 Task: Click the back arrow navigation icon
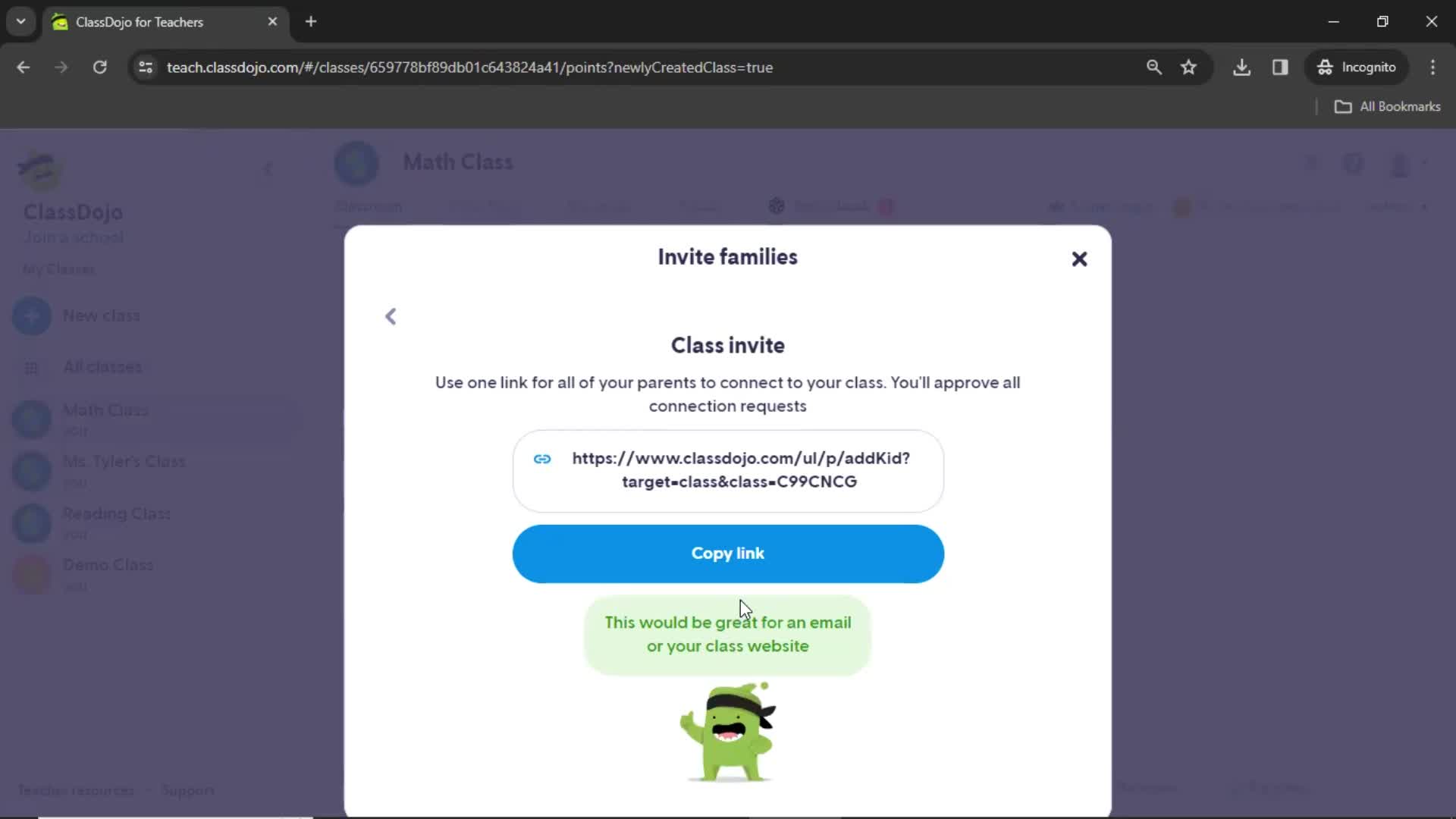point(390,316)
